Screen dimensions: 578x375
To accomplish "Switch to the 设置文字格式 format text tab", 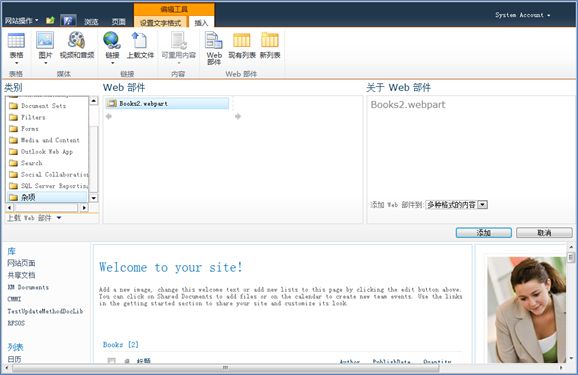I will [161, 22].
